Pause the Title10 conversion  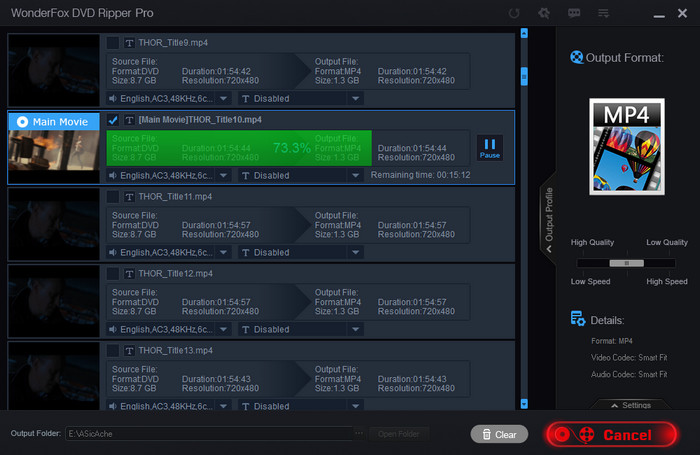[x=490, y=148]
